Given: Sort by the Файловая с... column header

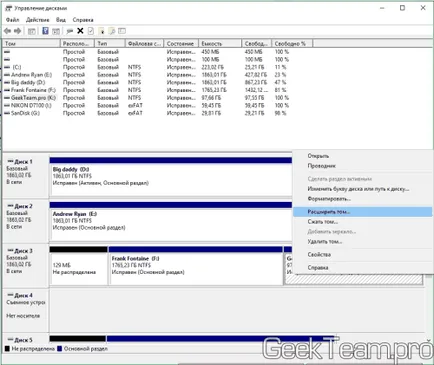Looking at the screenshot, I should click(x=145, y=44).
